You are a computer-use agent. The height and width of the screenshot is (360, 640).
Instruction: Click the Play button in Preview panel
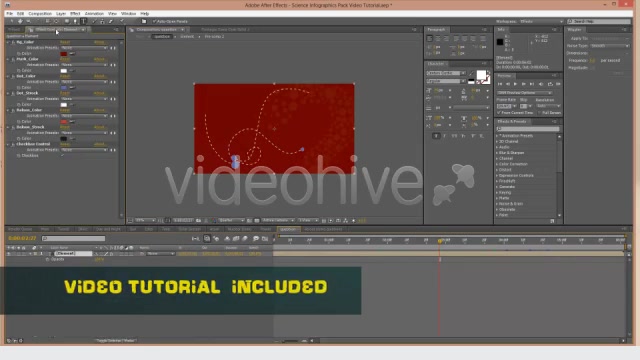coord(516,84)
